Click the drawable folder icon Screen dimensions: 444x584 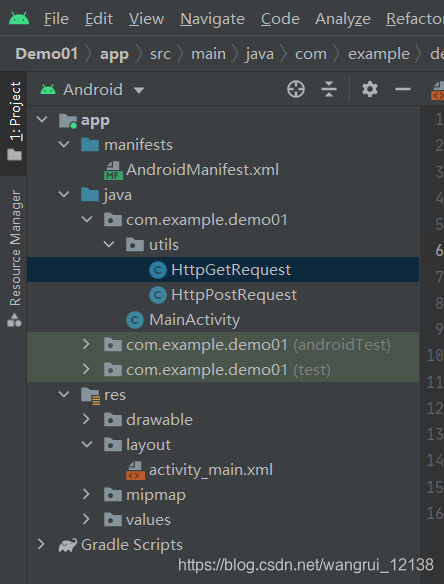tap(112, 420)
